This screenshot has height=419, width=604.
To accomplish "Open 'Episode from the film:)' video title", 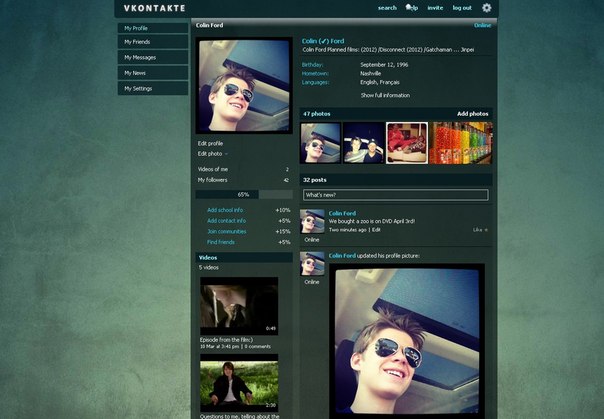I will (226, 340).
